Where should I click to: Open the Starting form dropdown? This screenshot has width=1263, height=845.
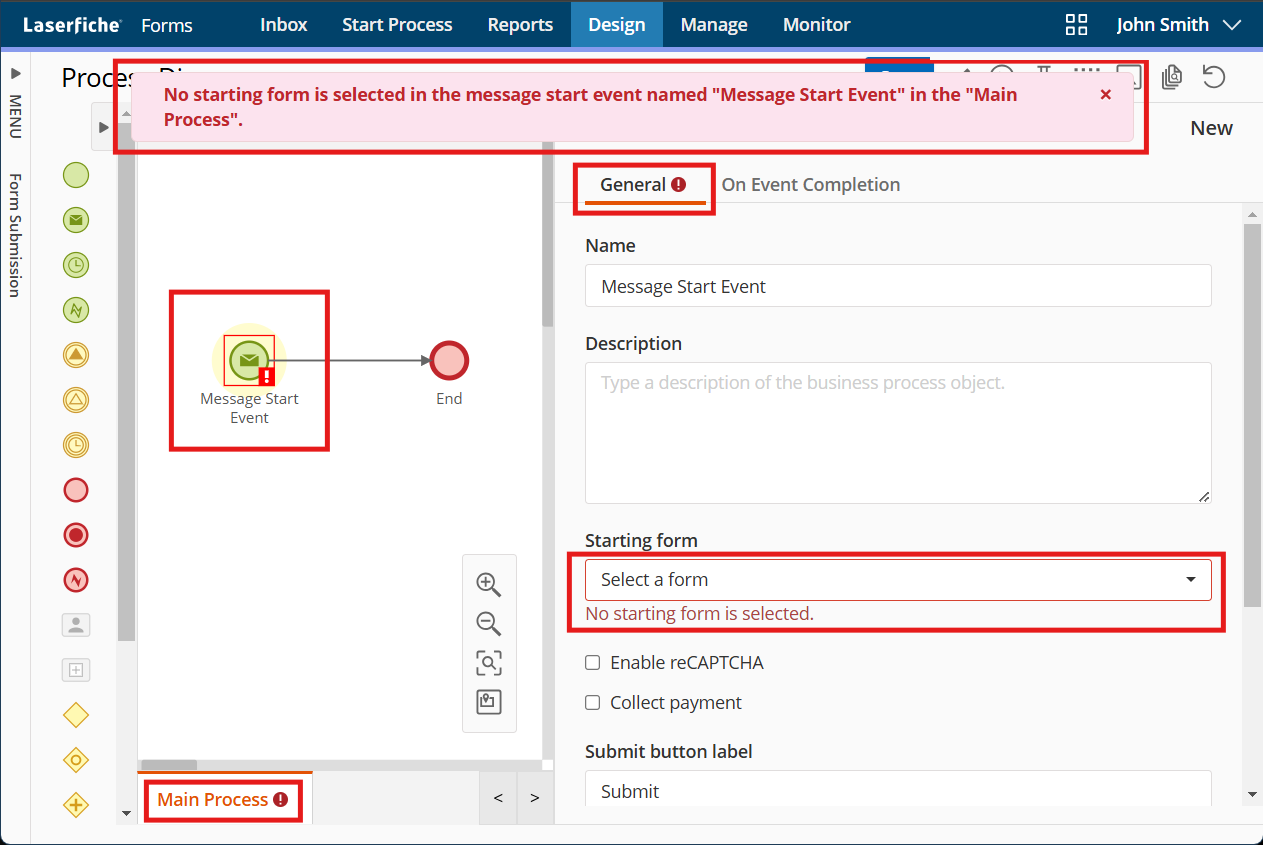[x=897, y=580]
